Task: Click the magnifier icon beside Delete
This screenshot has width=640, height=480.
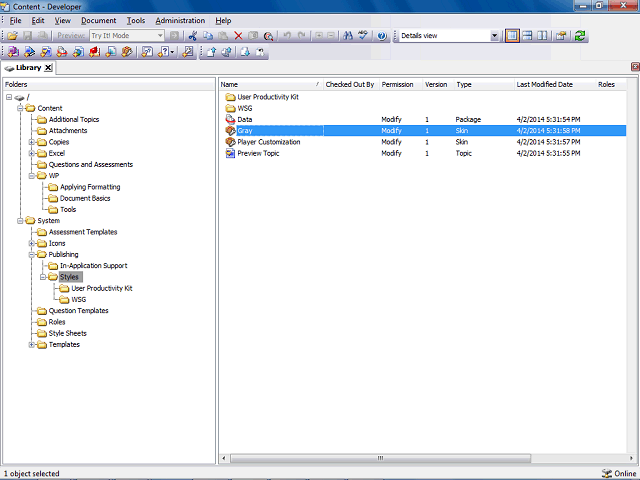Action: tap(268, 36)
